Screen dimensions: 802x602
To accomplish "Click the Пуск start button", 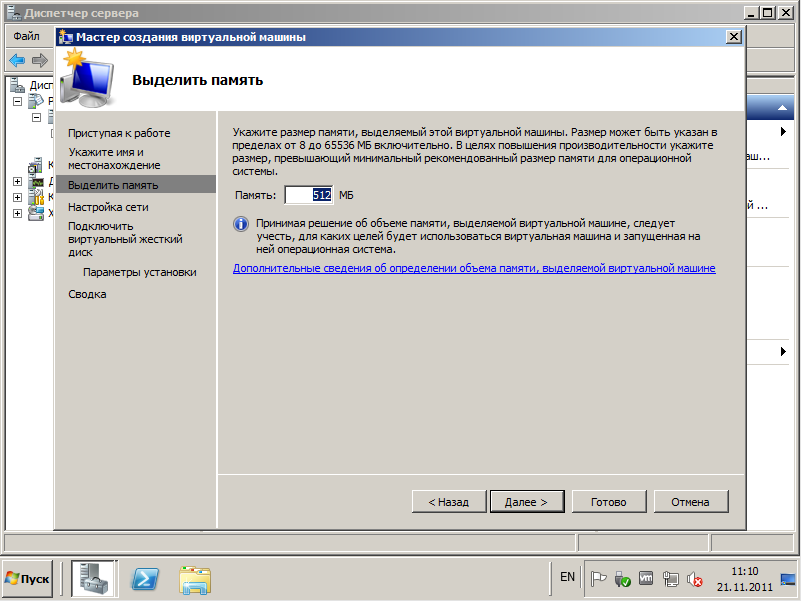I will (x=27, y=578).
